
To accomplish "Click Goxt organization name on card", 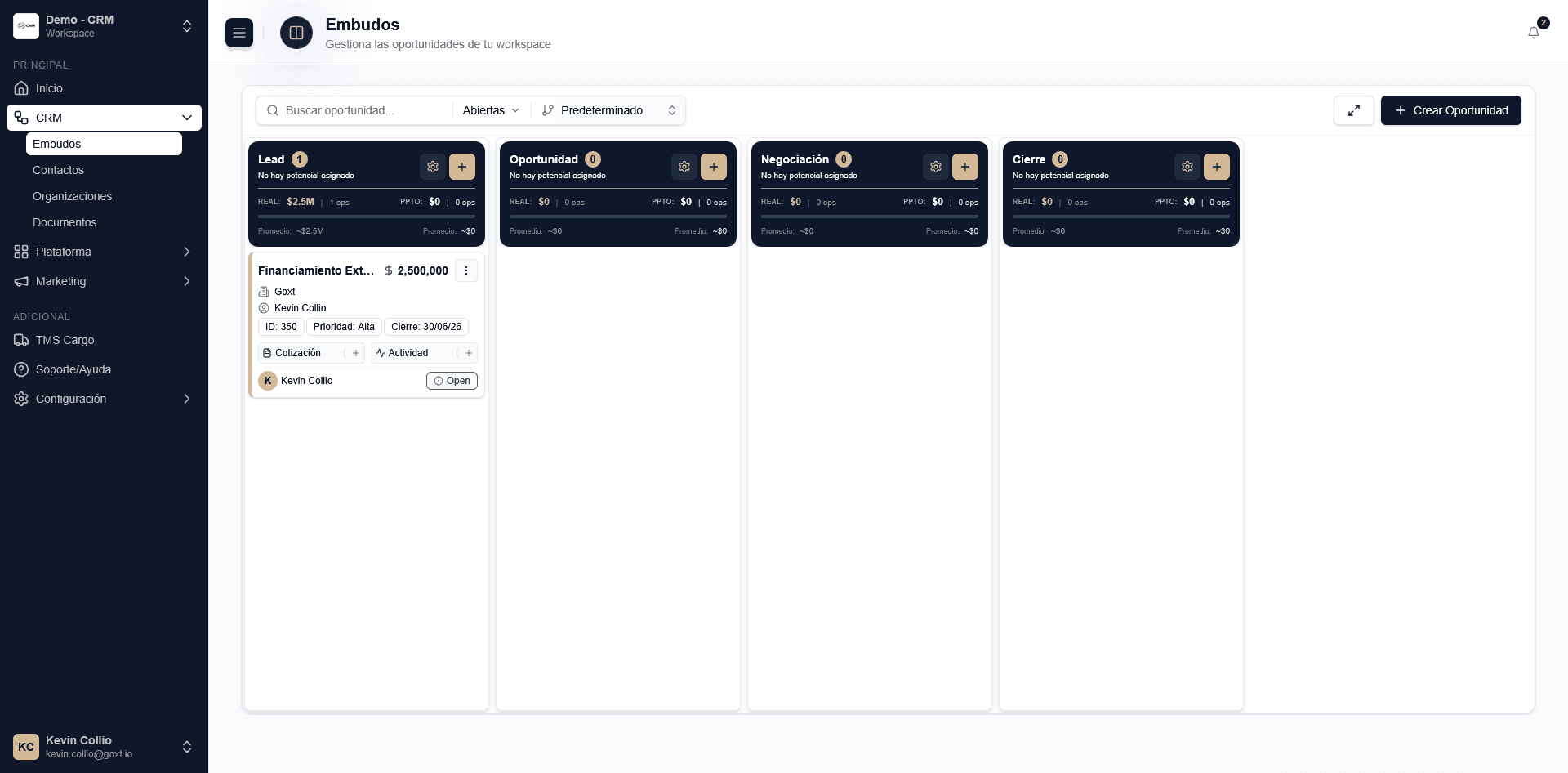I will (x=285, y=292).
